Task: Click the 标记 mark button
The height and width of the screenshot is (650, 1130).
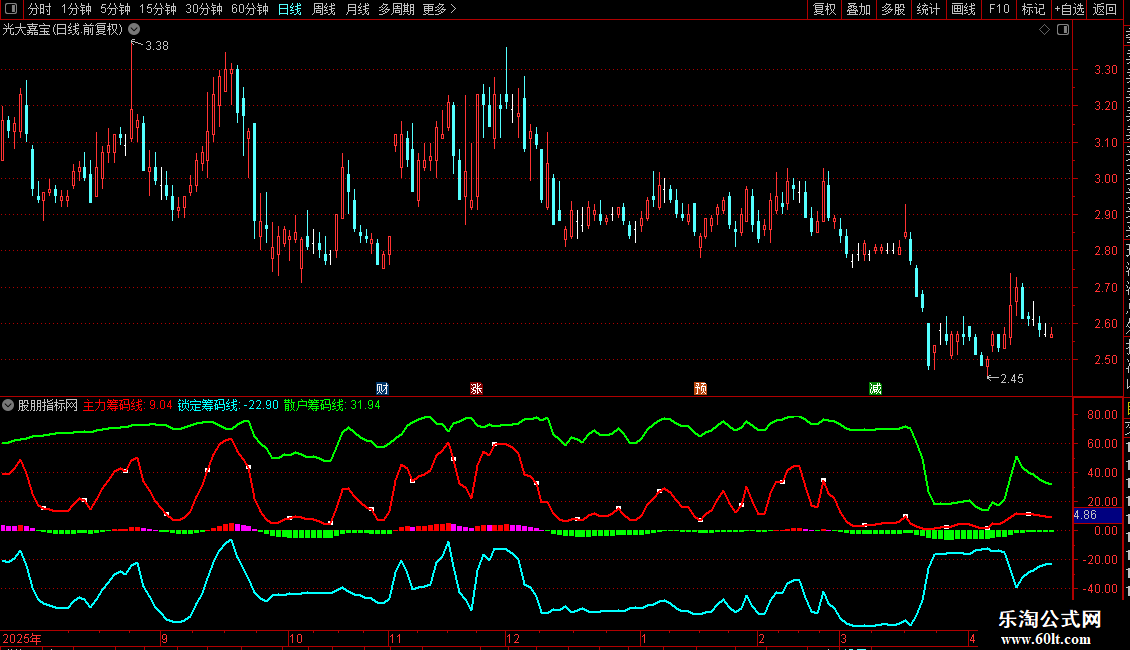Action: (x=1033, y=9)
